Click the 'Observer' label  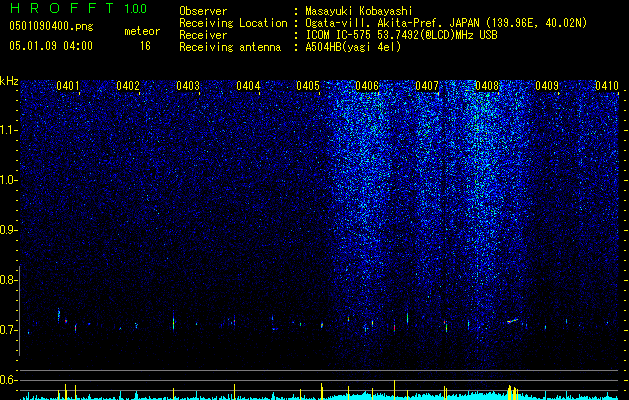(203, 11)
